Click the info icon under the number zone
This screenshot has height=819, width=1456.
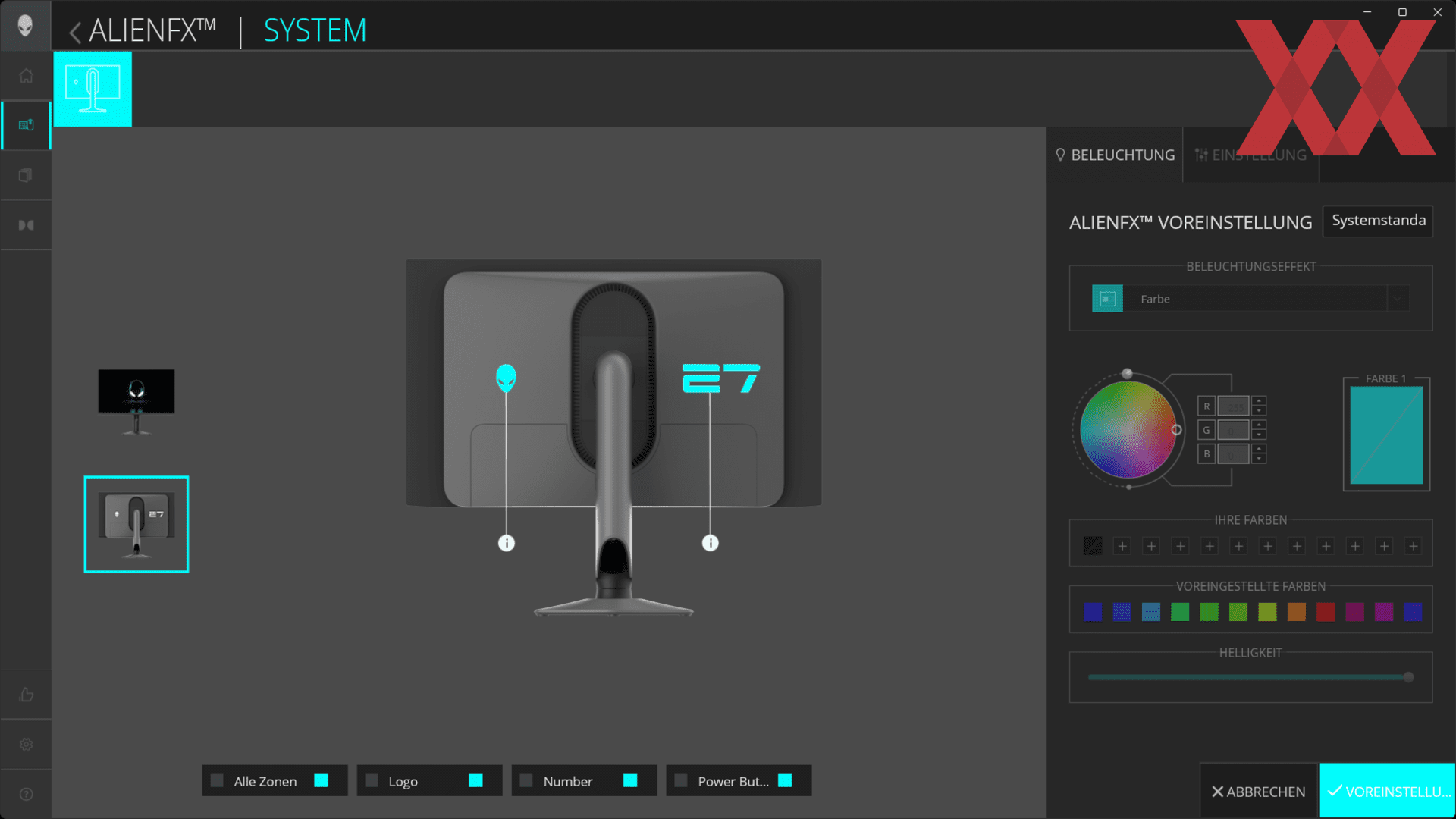(x=710, y=543)
